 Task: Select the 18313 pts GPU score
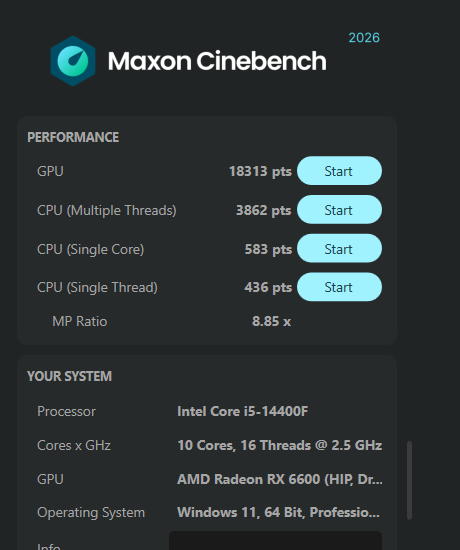click(x=260, y=171)
